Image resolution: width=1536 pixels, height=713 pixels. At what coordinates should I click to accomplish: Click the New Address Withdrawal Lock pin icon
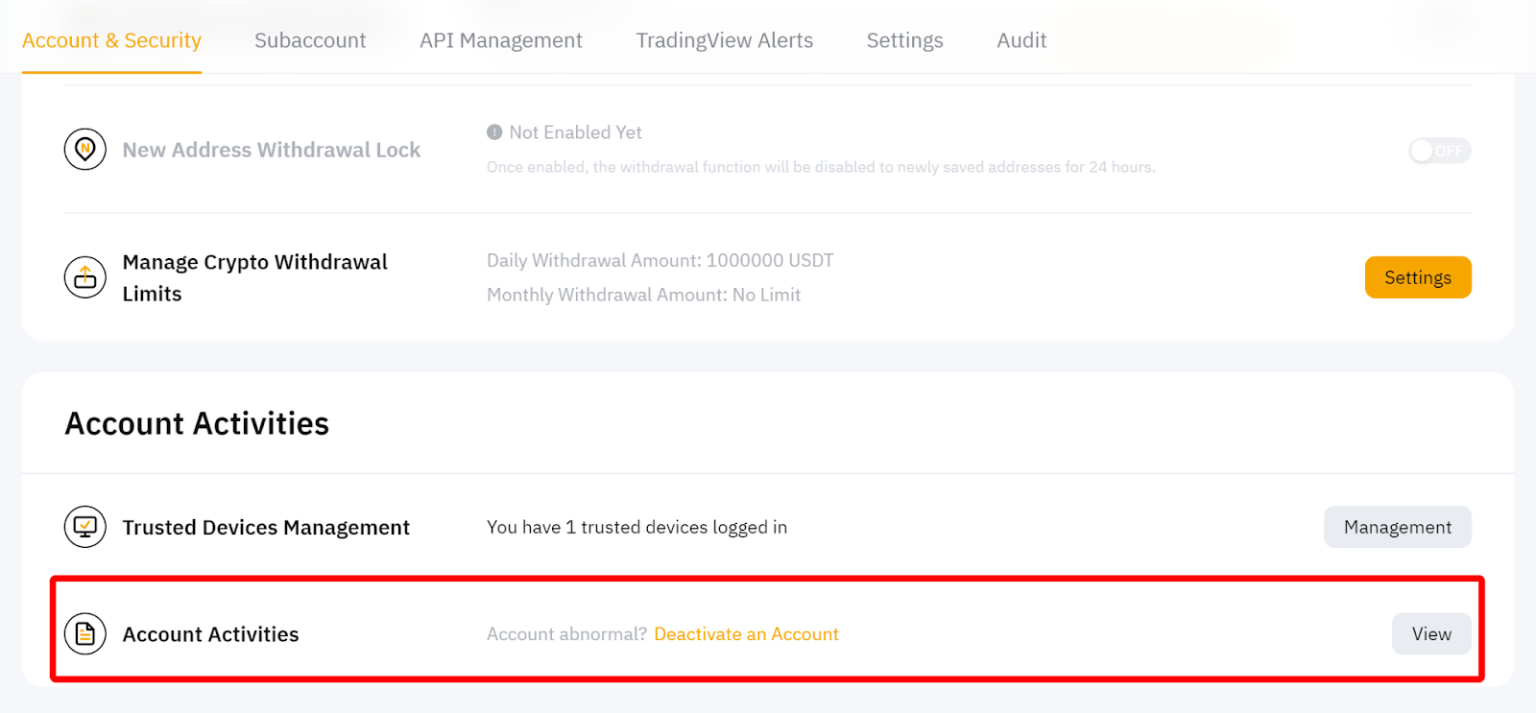click(85, 149)
